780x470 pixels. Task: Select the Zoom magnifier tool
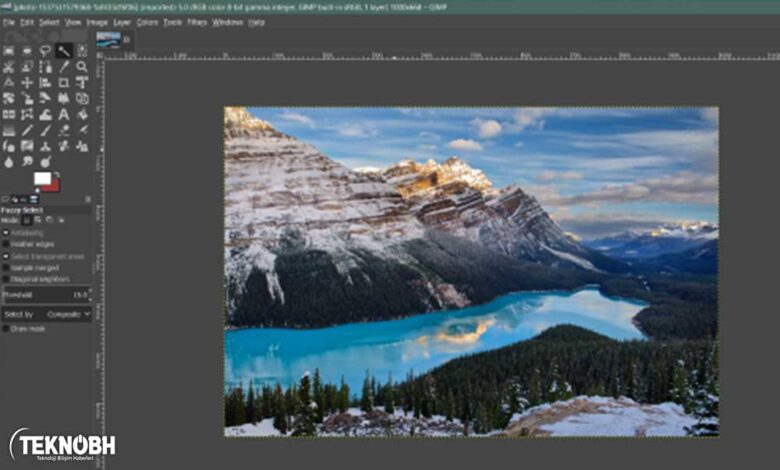[82, 67]
